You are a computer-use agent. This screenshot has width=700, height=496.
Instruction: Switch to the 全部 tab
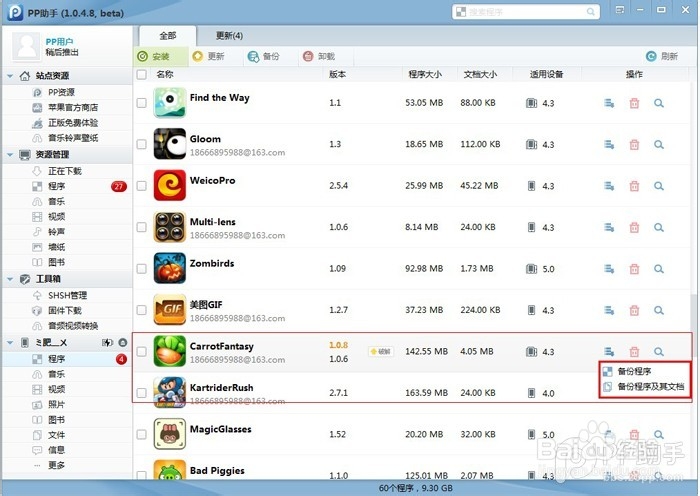coord(168,36)
